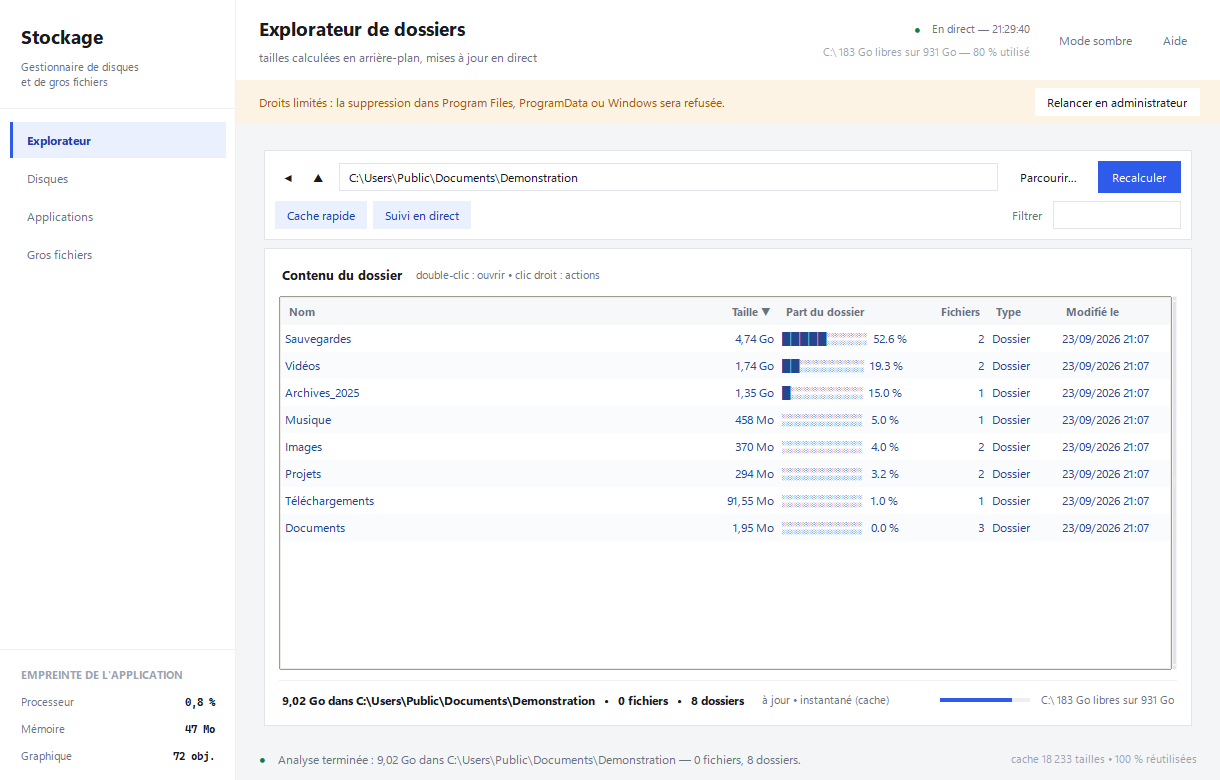
Task: Click the Stockage app title
Action: click(62, 37)
